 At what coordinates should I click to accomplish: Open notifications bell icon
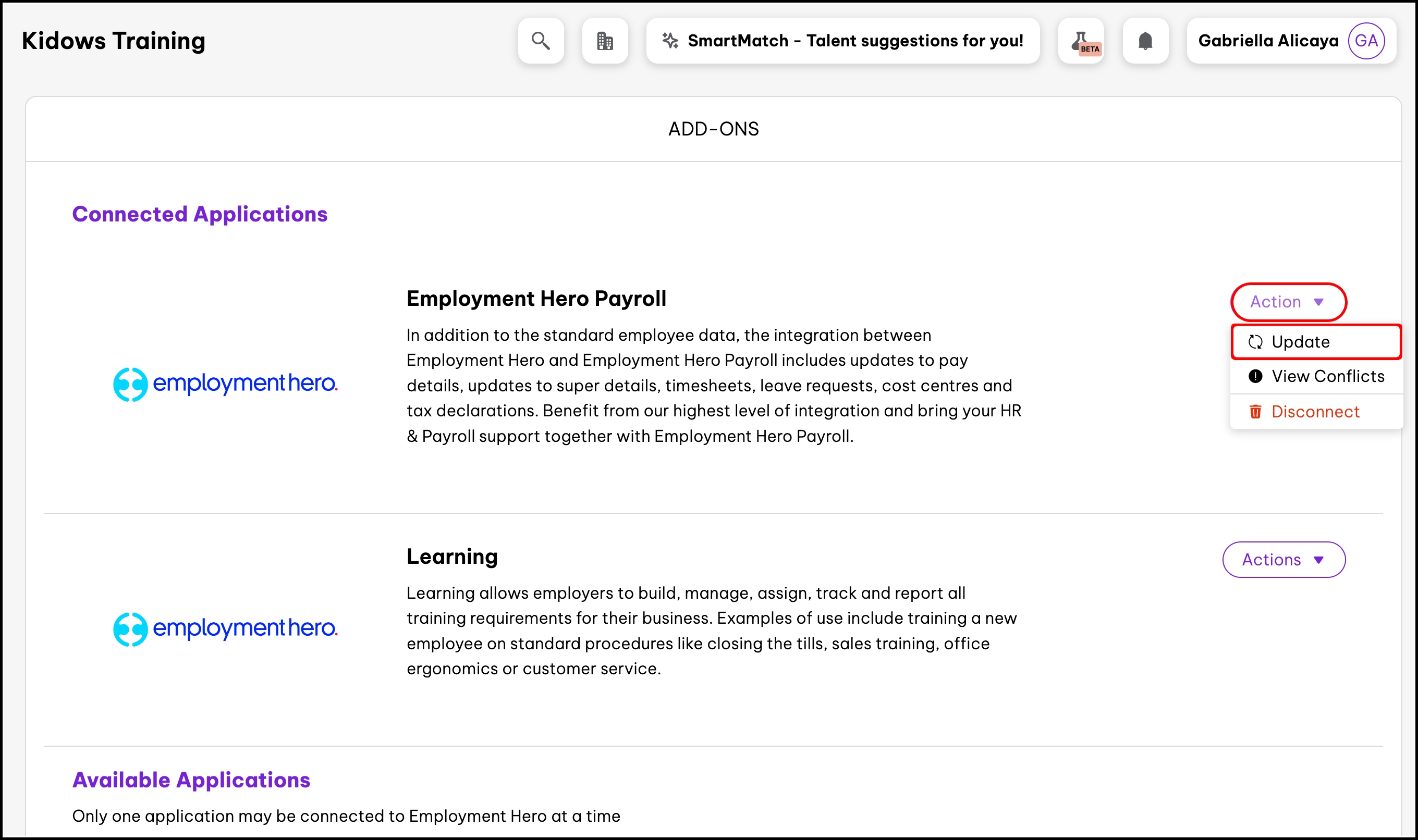point(1145,41)
